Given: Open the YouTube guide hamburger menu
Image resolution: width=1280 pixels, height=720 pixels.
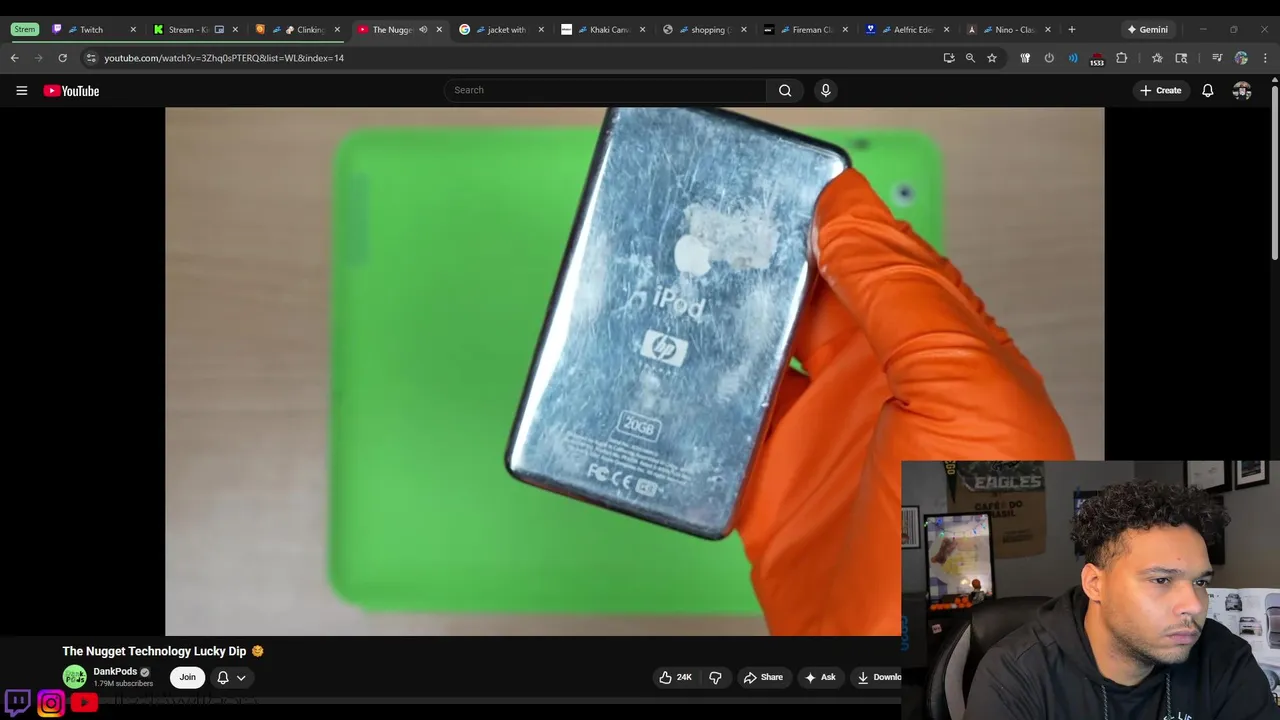Looking at the screenshot, I should [21, 91].
